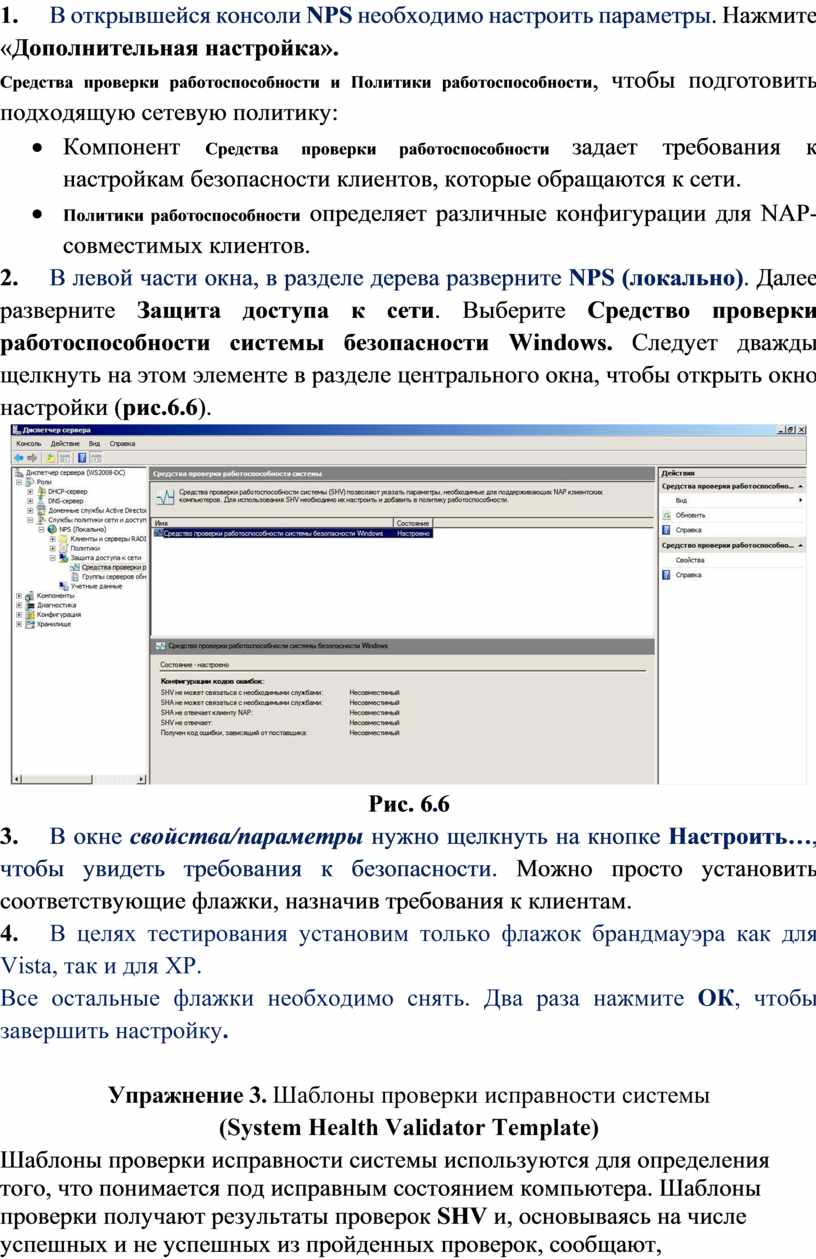Click the green Обновить icon in Actions

666,515
